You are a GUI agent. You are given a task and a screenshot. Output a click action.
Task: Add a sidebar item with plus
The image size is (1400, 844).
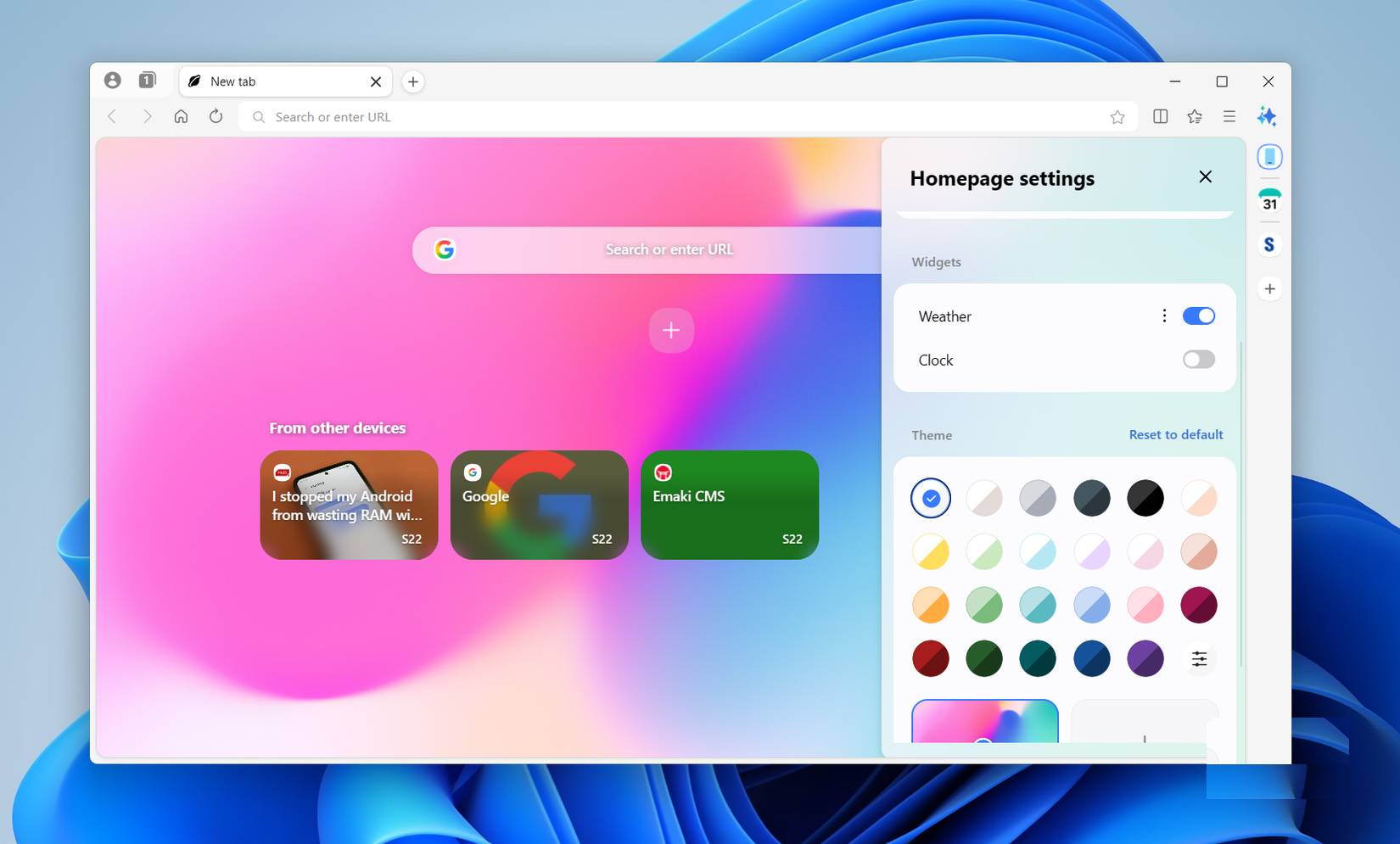point(1269,288)
